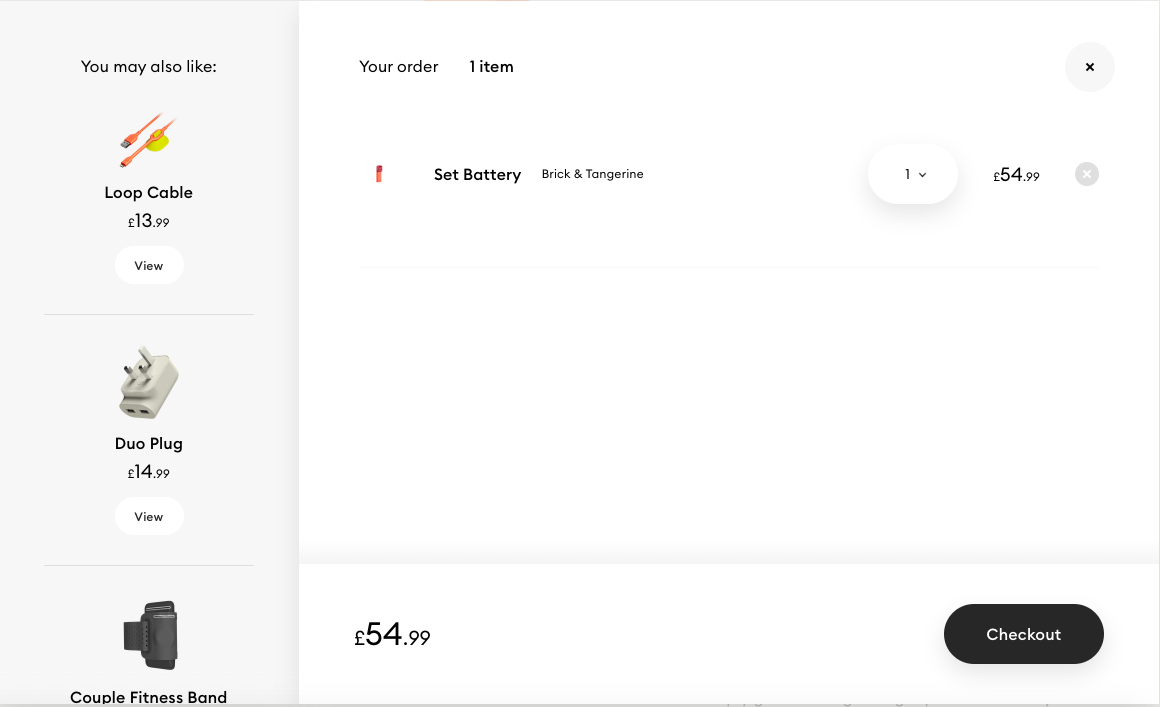Click the Couple Fitness Band image
The width and height of the screenshot is (1160, 707).
150,635
